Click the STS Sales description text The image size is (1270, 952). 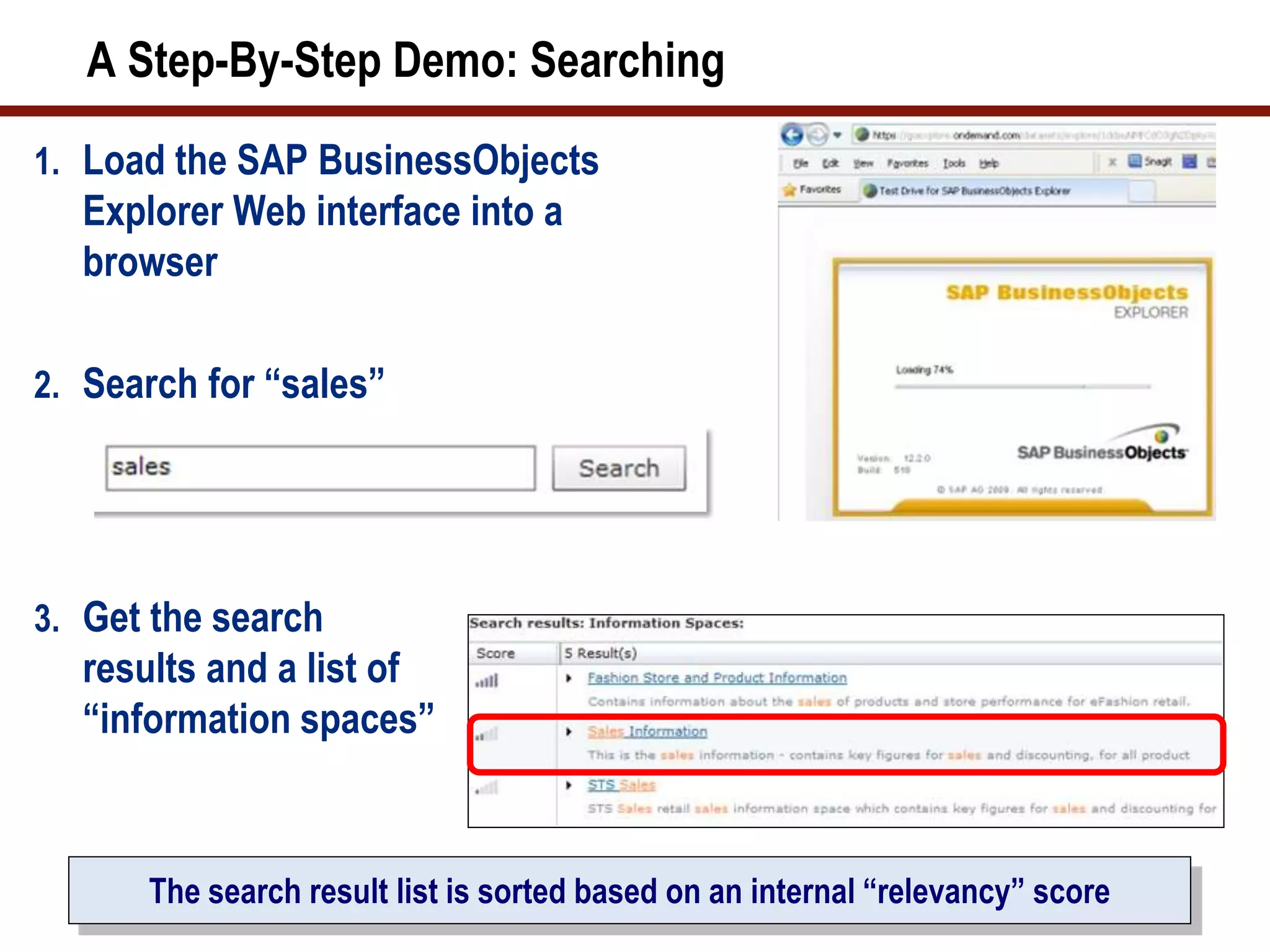[x=902, y=808]
